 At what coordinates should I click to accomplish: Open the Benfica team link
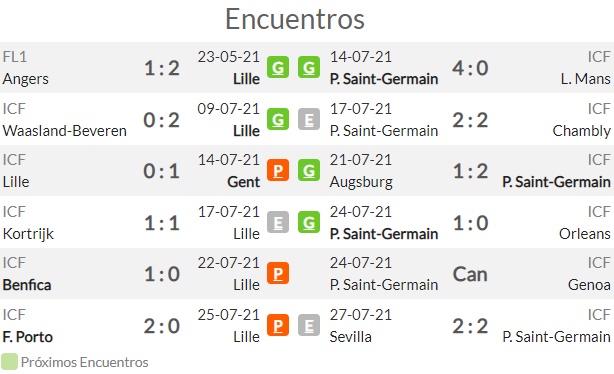coord(27,285)
